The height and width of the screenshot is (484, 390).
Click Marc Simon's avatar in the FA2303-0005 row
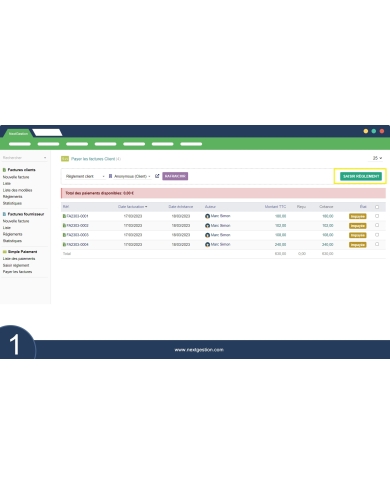pos(207,235)
